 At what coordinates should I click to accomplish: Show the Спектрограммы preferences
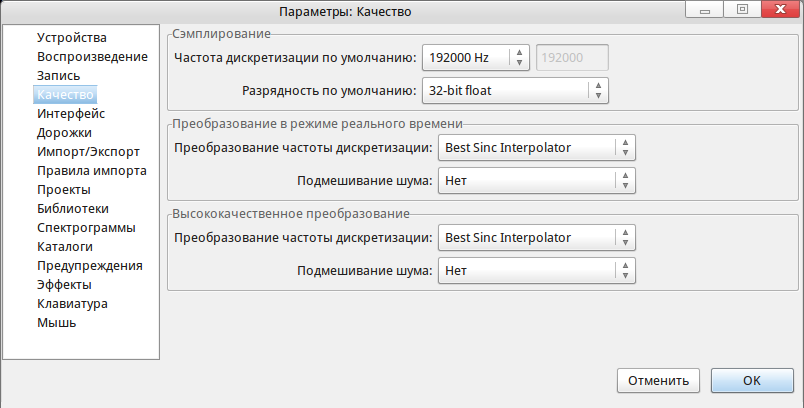pyautogui.click(x=87, y=228)
